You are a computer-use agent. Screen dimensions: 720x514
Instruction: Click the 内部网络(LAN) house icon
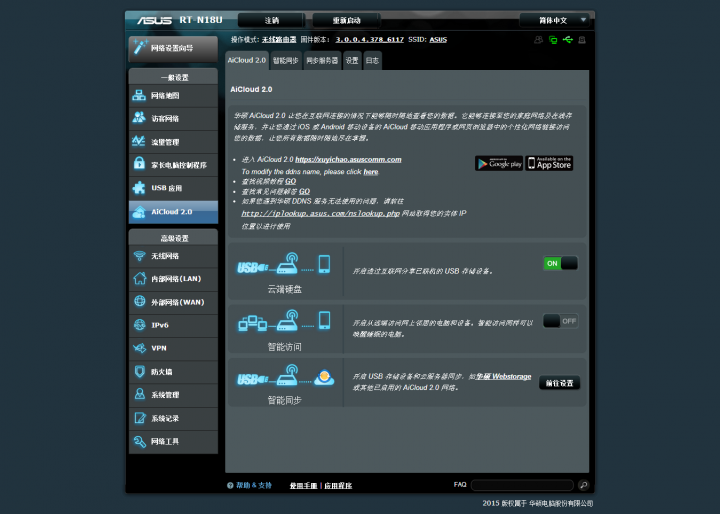[x=140, y=278]
